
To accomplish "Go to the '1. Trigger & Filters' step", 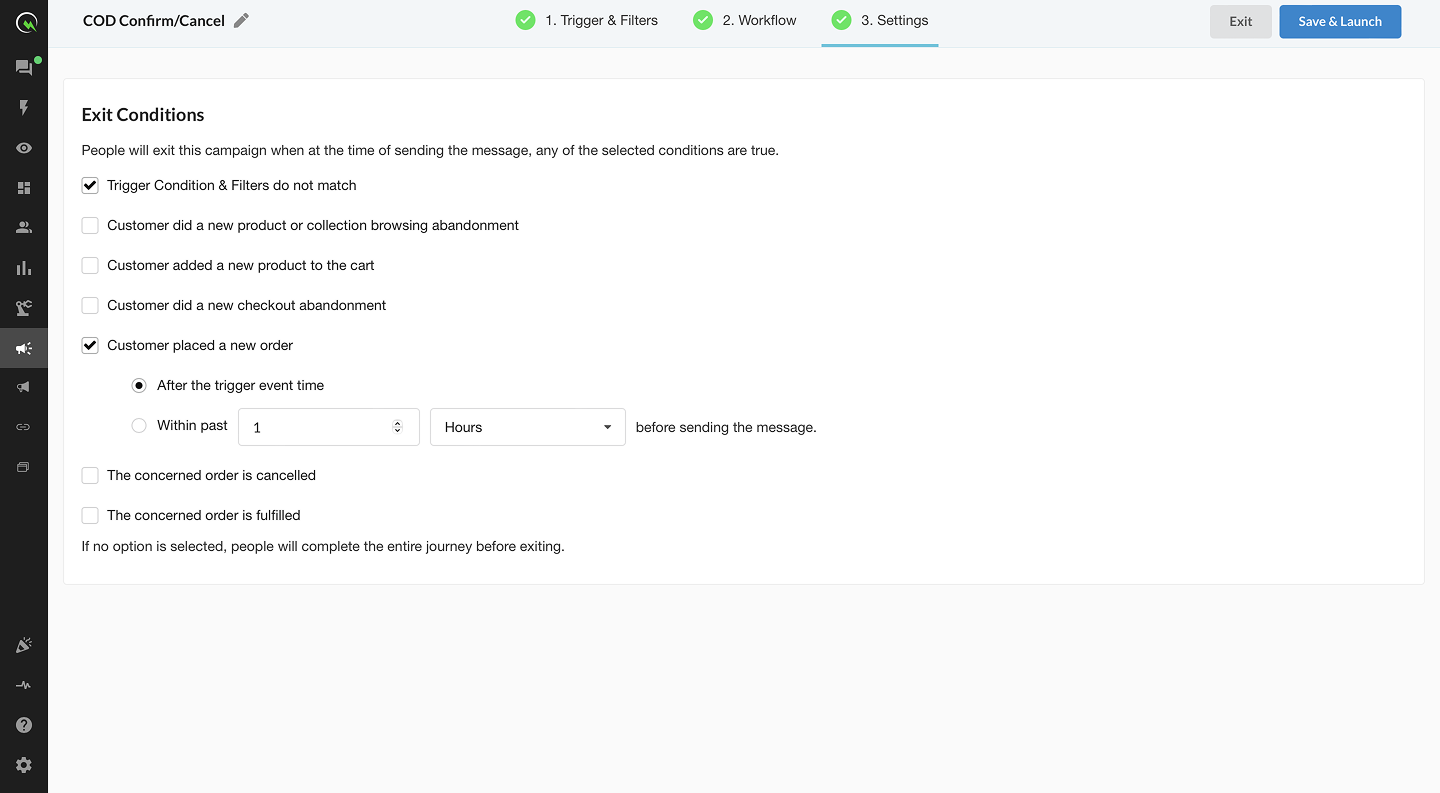I will pos(587,21).
